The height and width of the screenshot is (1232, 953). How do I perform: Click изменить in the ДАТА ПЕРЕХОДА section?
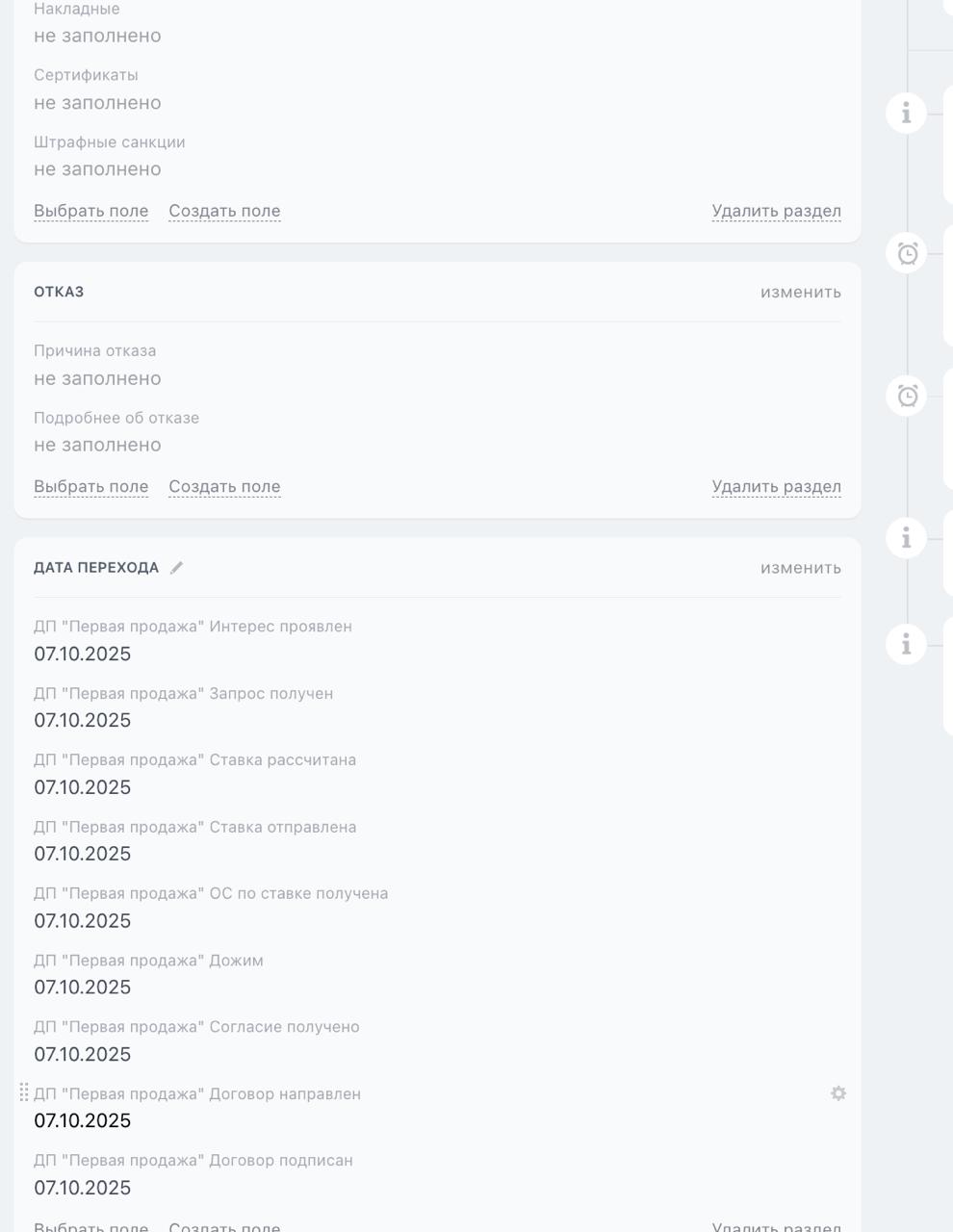pyautogui.click(x=800, y=568)
